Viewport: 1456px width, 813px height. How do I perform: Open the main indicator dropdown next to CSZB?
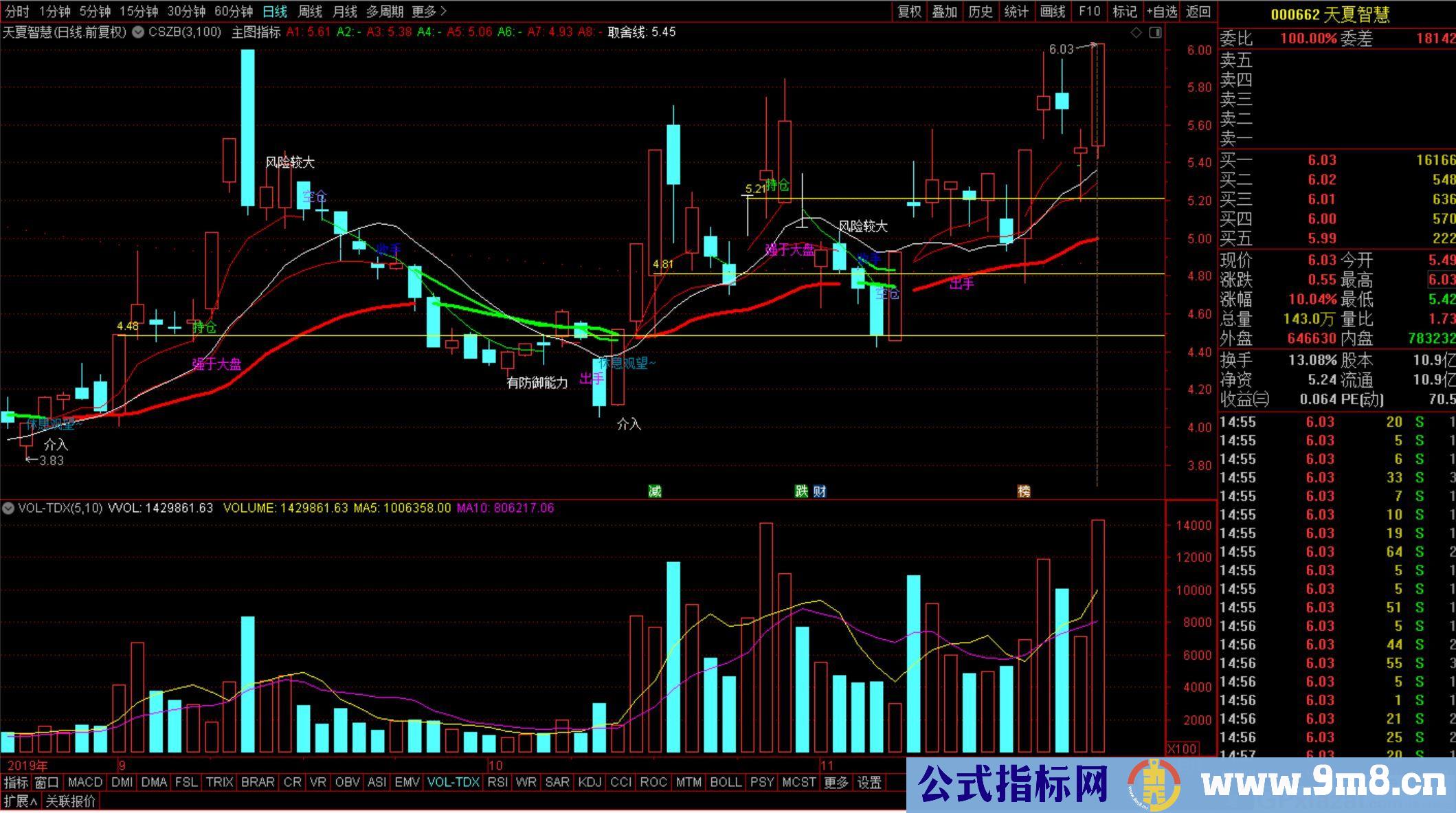pos(137,32)
